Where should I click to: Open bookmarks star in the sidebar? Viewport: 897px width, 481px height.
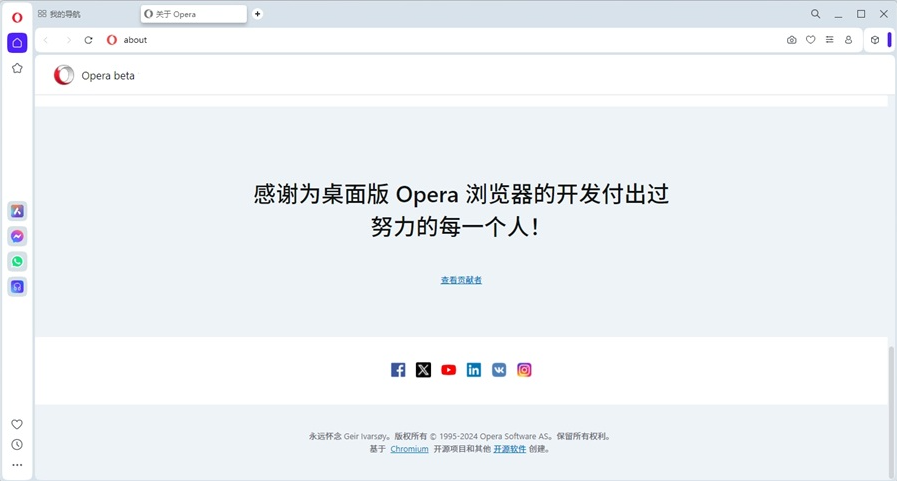click(x=17, y=68)
